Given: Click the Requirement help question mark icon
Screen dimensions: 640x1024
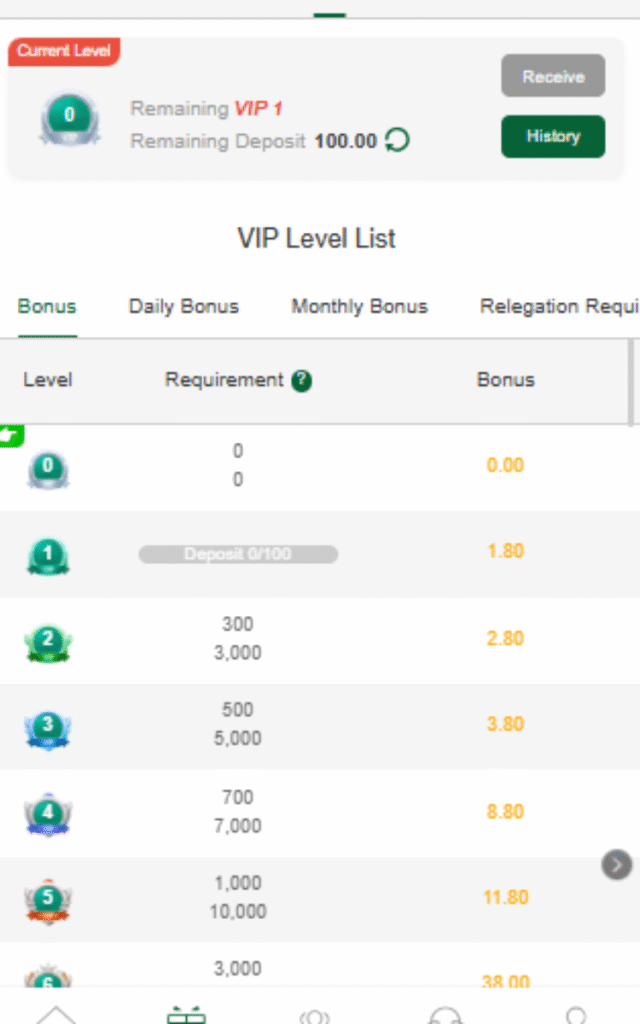Looking at the screenshot, I should [302, 381].
